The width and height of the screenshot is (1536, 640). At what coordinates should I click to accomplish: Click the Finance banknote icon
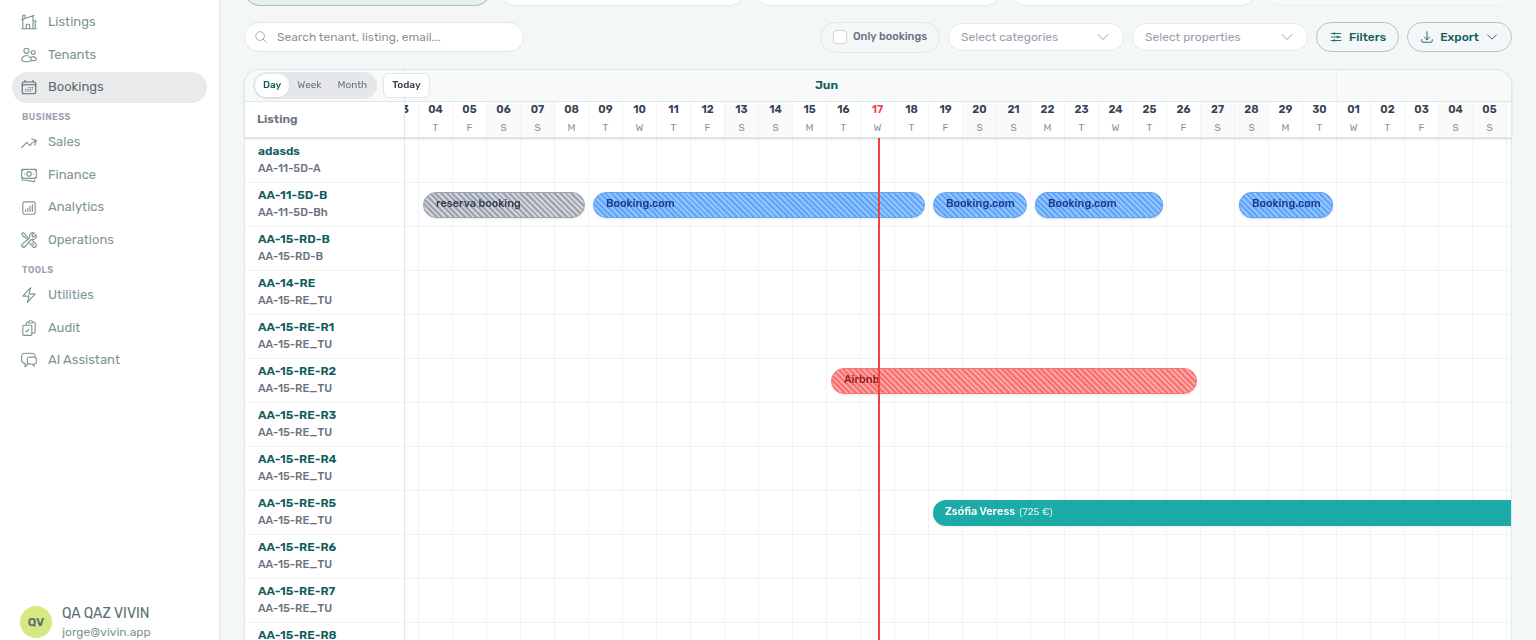[29, 174]
